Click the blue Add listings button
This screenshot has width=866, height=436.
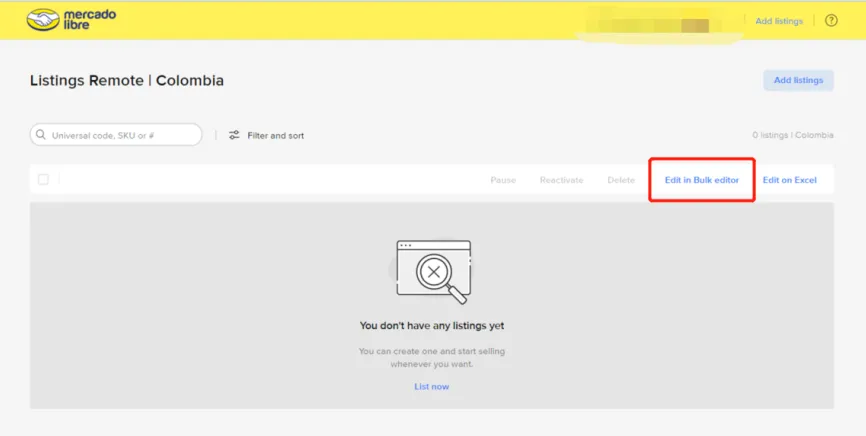click(798, 80)
